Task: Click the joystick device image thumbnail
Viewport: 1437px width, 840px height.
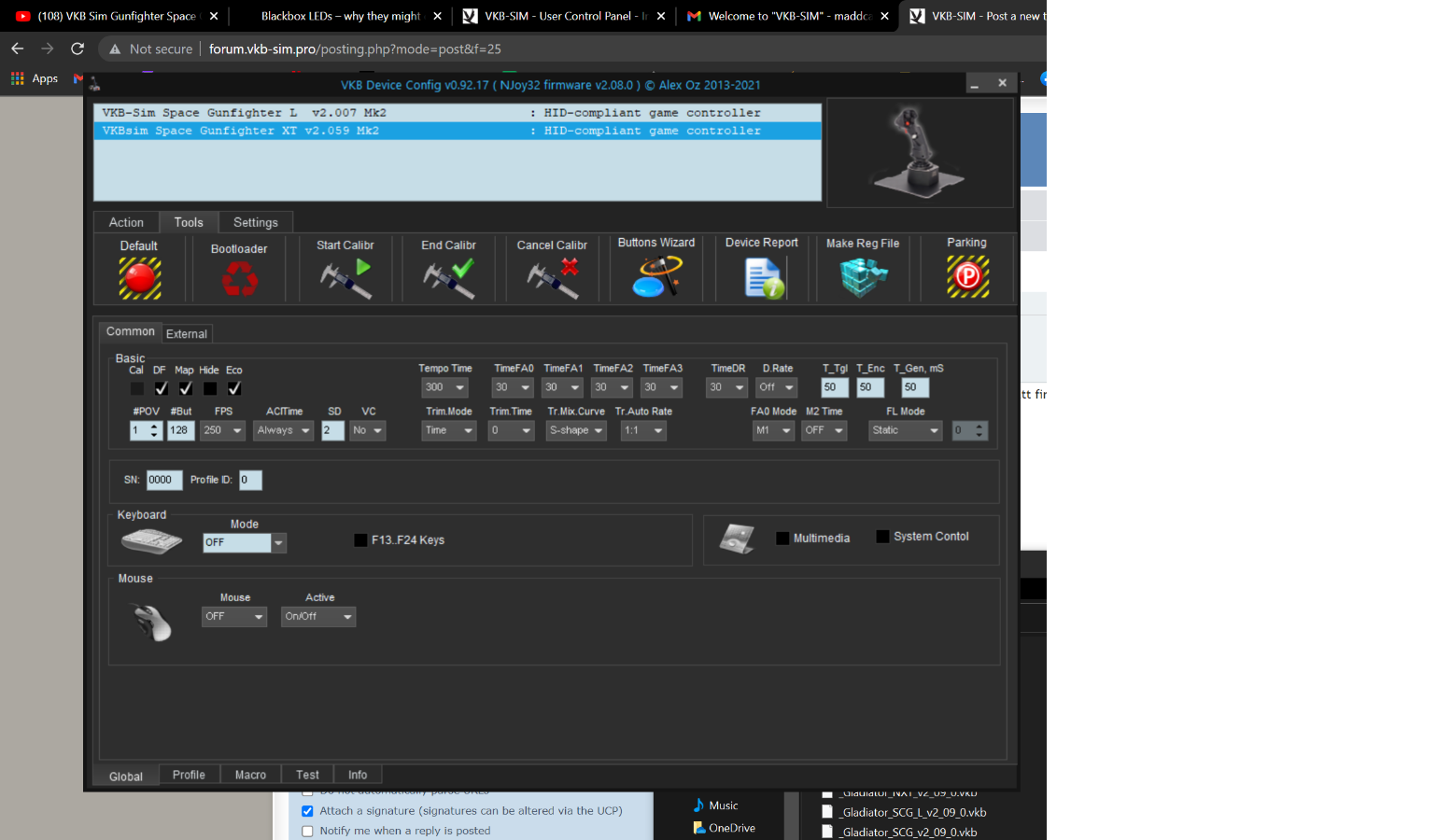Action: [x=920, y=152]
